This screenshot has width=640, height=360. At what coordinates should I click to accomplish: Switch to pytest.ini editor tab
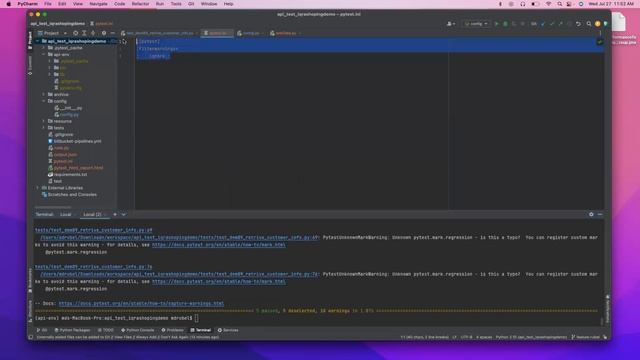coord(218,33)
